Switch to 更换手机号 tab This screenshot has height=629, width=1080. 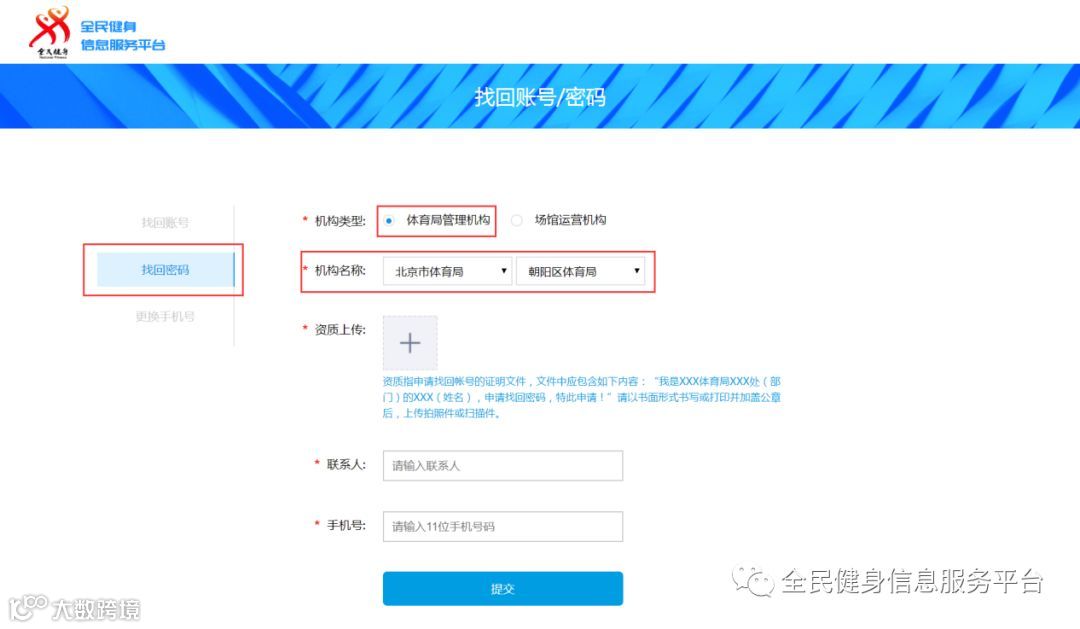[x=165, y=316]
